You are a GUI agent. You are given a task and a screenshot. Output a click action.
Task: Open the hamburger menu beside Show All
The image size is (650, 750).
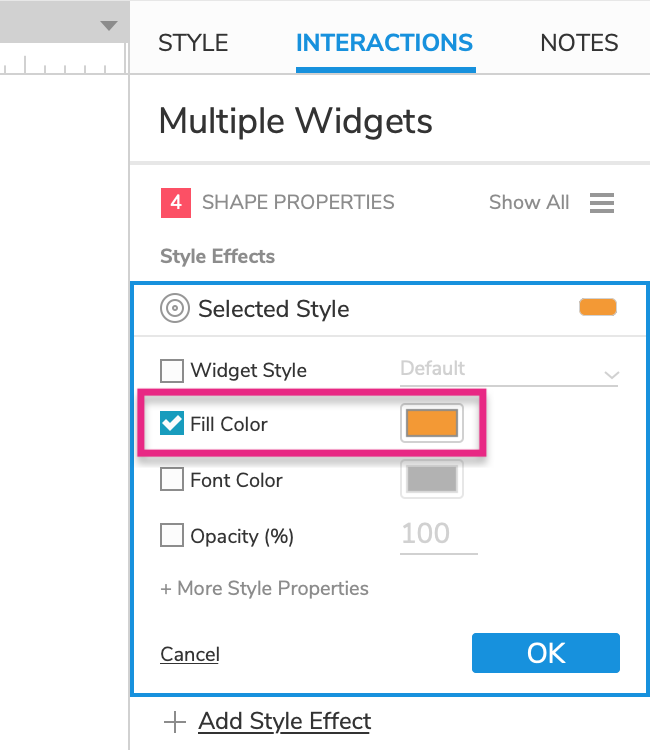(x=601, y=203)
